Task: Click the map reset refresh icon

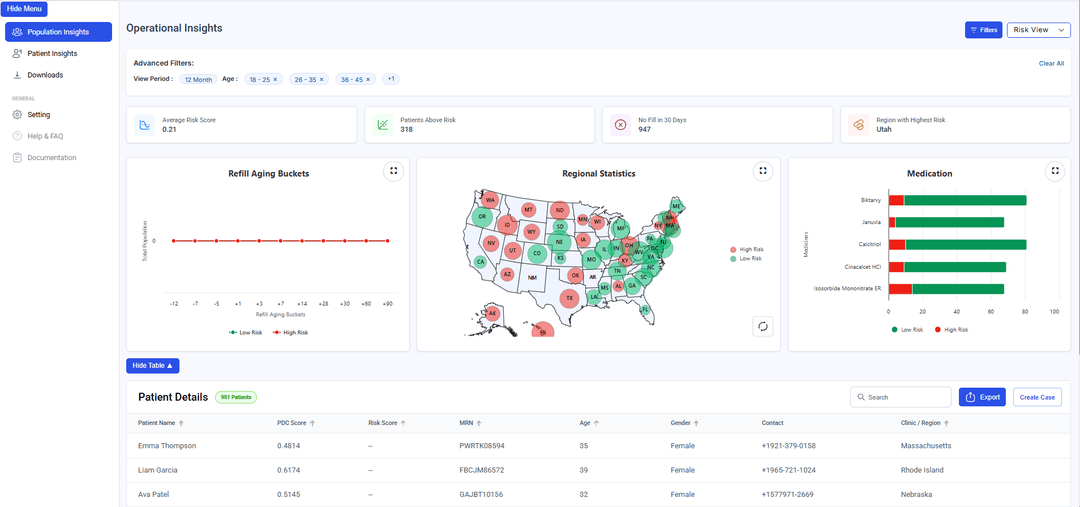Action: point(763,326)
